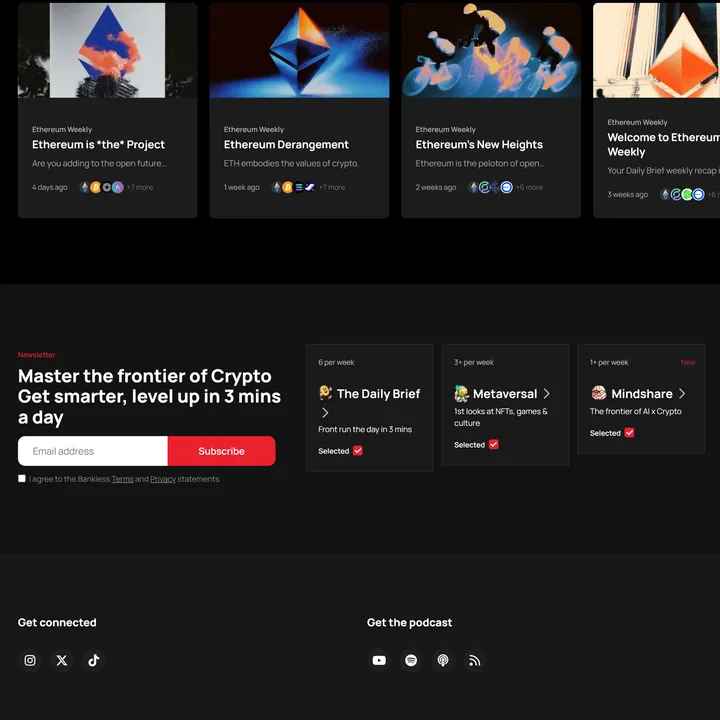The height and width of the screenshot is (720, 720).
Task: Open the RSS feed icon
Action: (x=475, y=660)
